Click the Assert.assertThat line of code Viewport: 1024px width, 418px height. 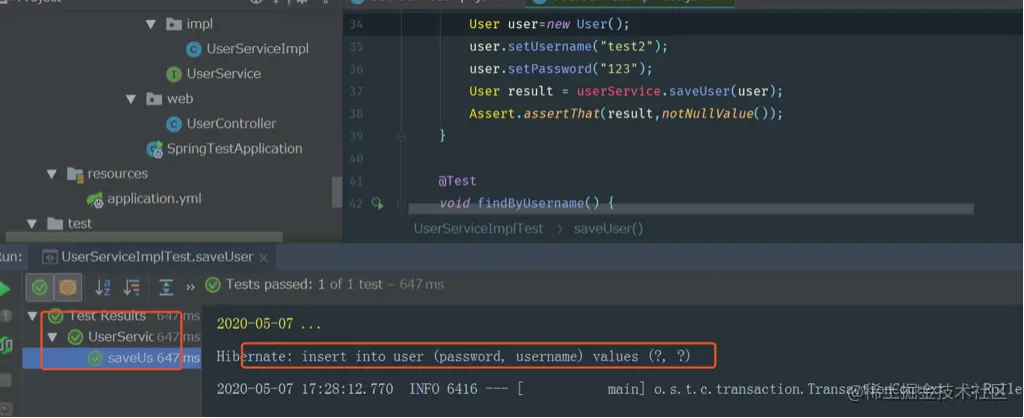[626, 114]
